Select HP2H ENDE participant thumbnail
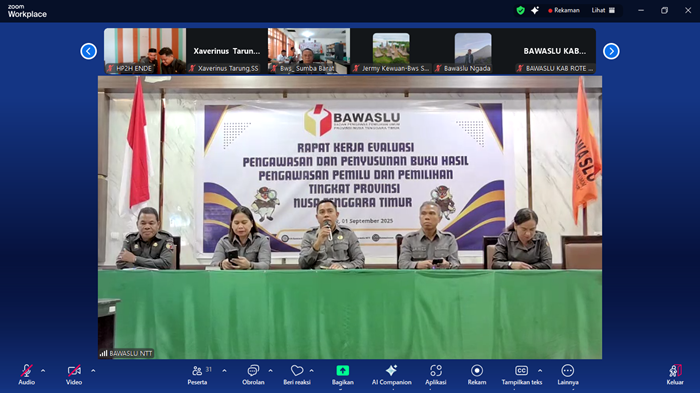 pos(145,51)
